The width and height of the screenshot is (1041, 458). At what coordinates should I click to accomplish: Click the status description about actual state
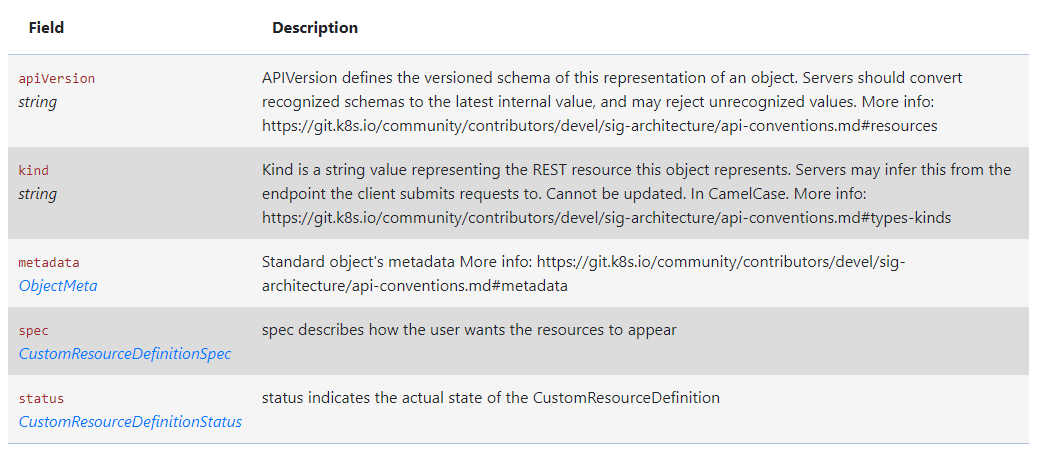coord(490,398)
